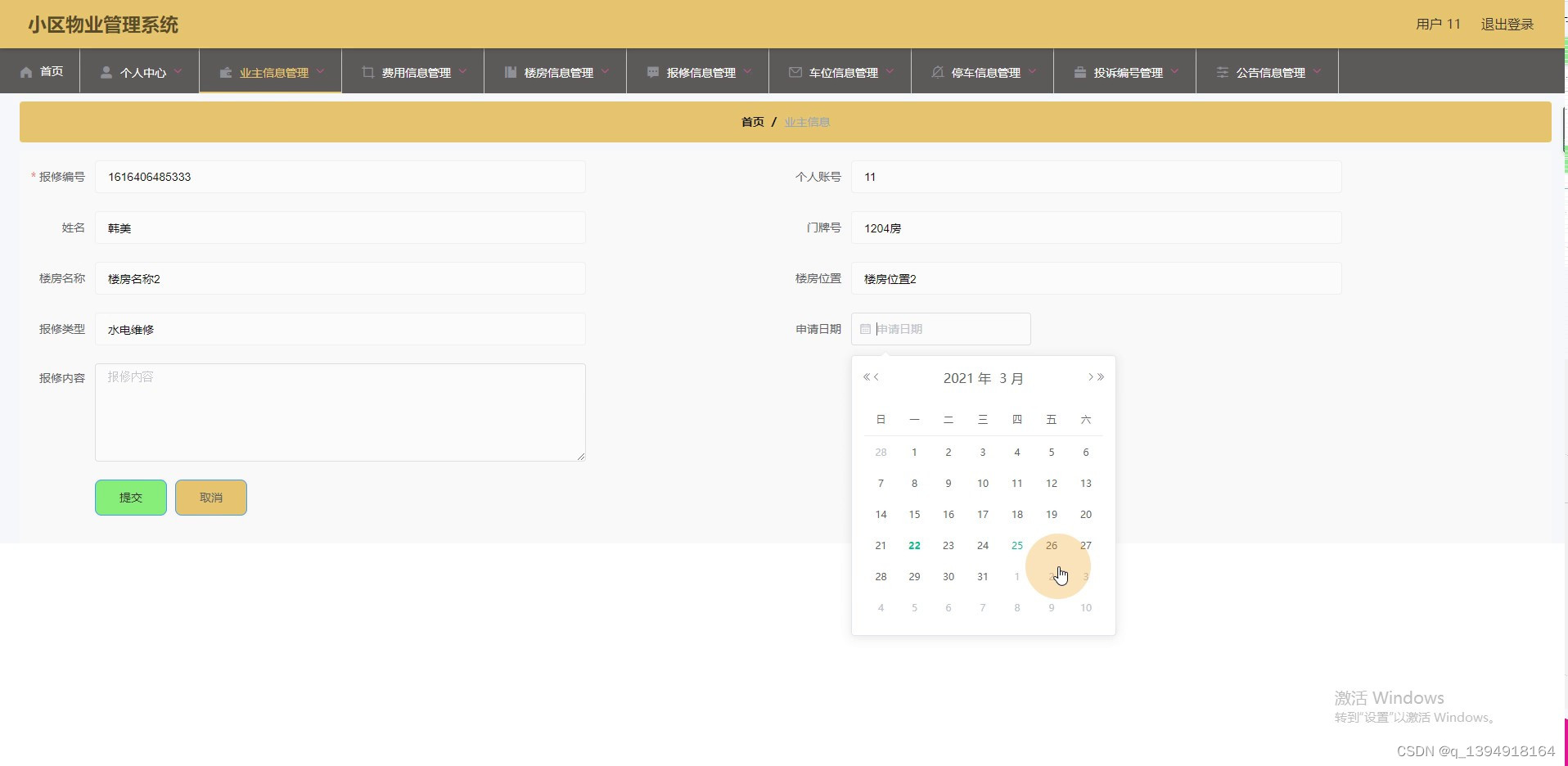The height and width of the screenshot is (766, 1568).
Task: Expand 业主信息管理 dropdown arrow
Action: pyautogui.click(x=320, y=71)
